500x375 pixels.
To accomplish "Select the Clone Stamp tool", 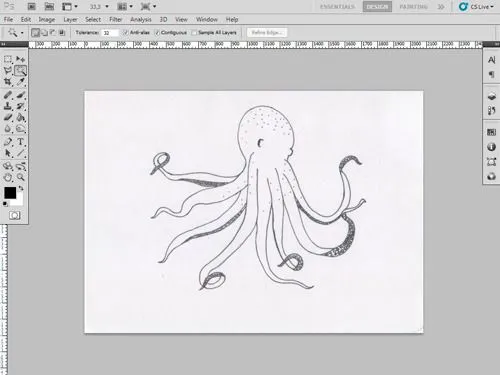I will (8, 106).
